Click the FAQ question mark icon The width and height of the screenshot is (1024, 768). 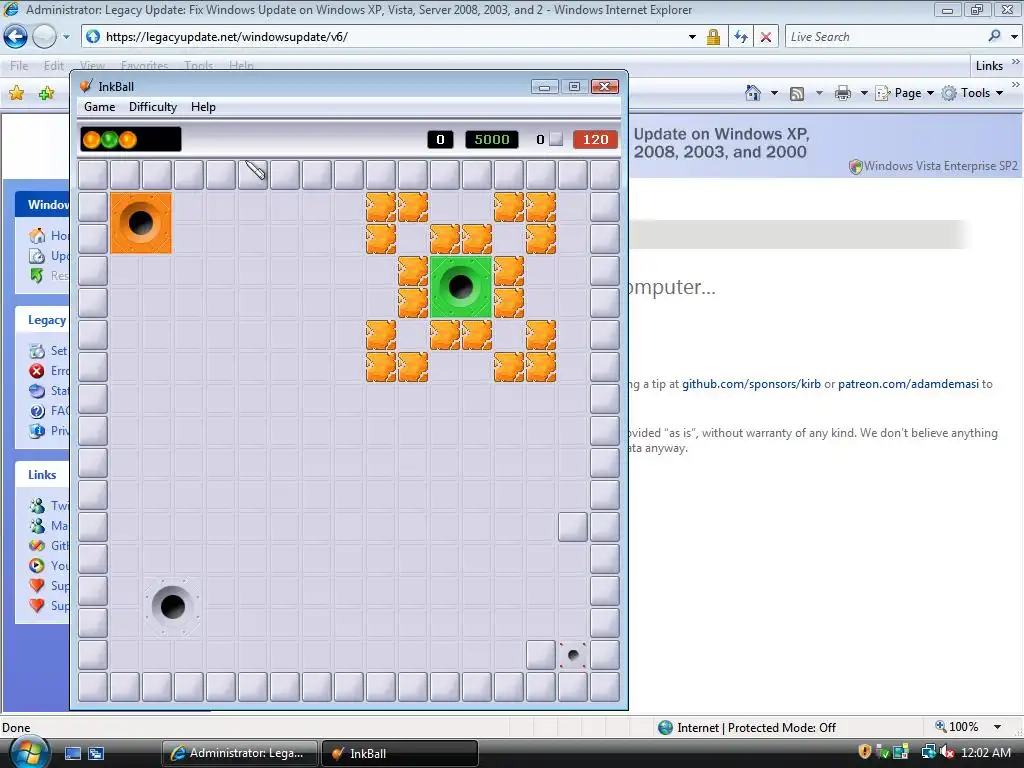tap(37, 411)
